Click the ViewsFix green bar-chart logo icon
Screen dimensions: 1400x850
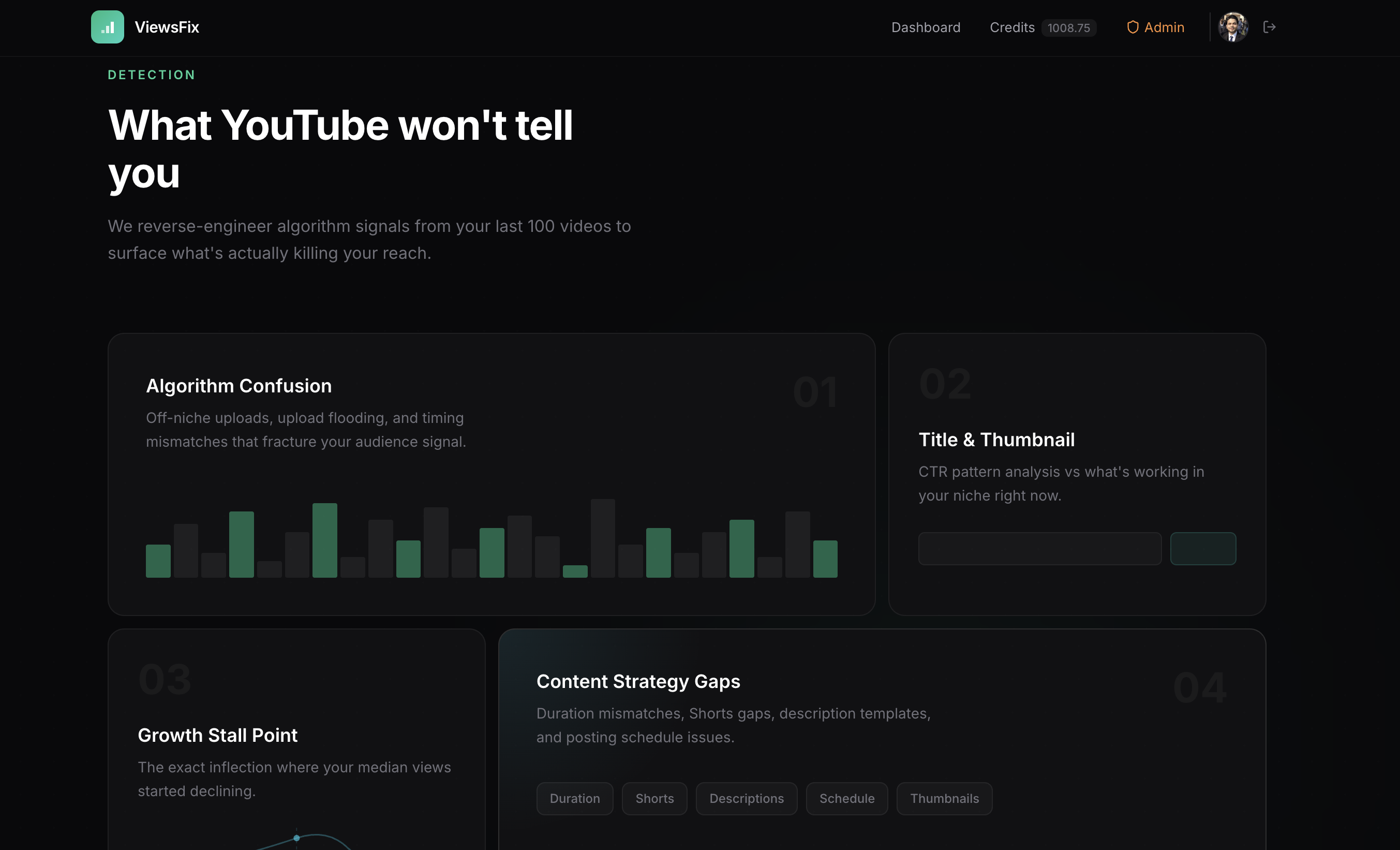[108, 27]
